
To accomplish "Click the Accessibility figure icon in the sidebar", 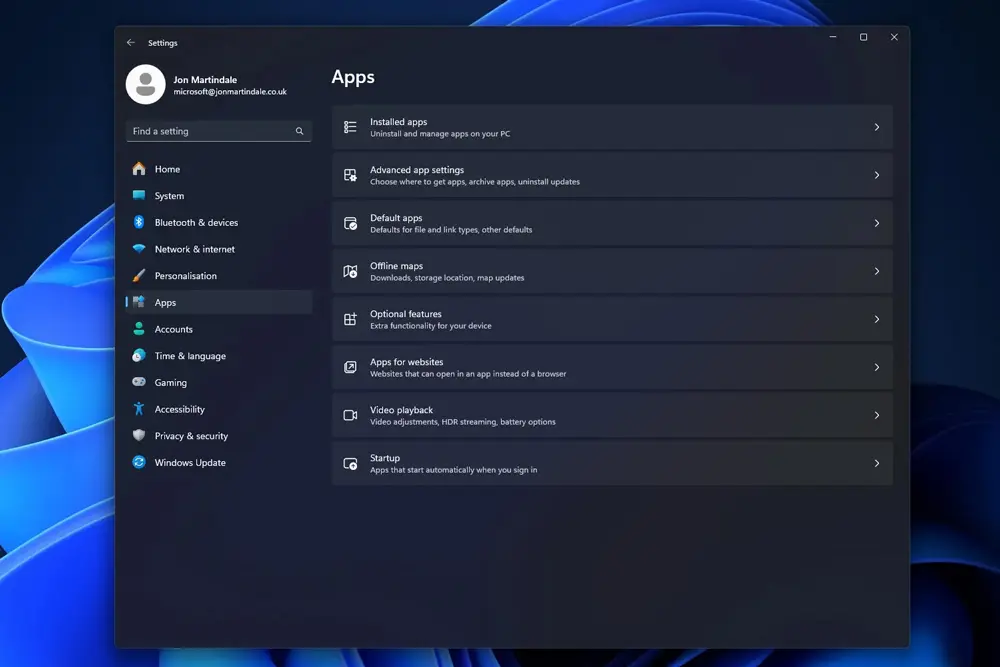I will point(139,409).
